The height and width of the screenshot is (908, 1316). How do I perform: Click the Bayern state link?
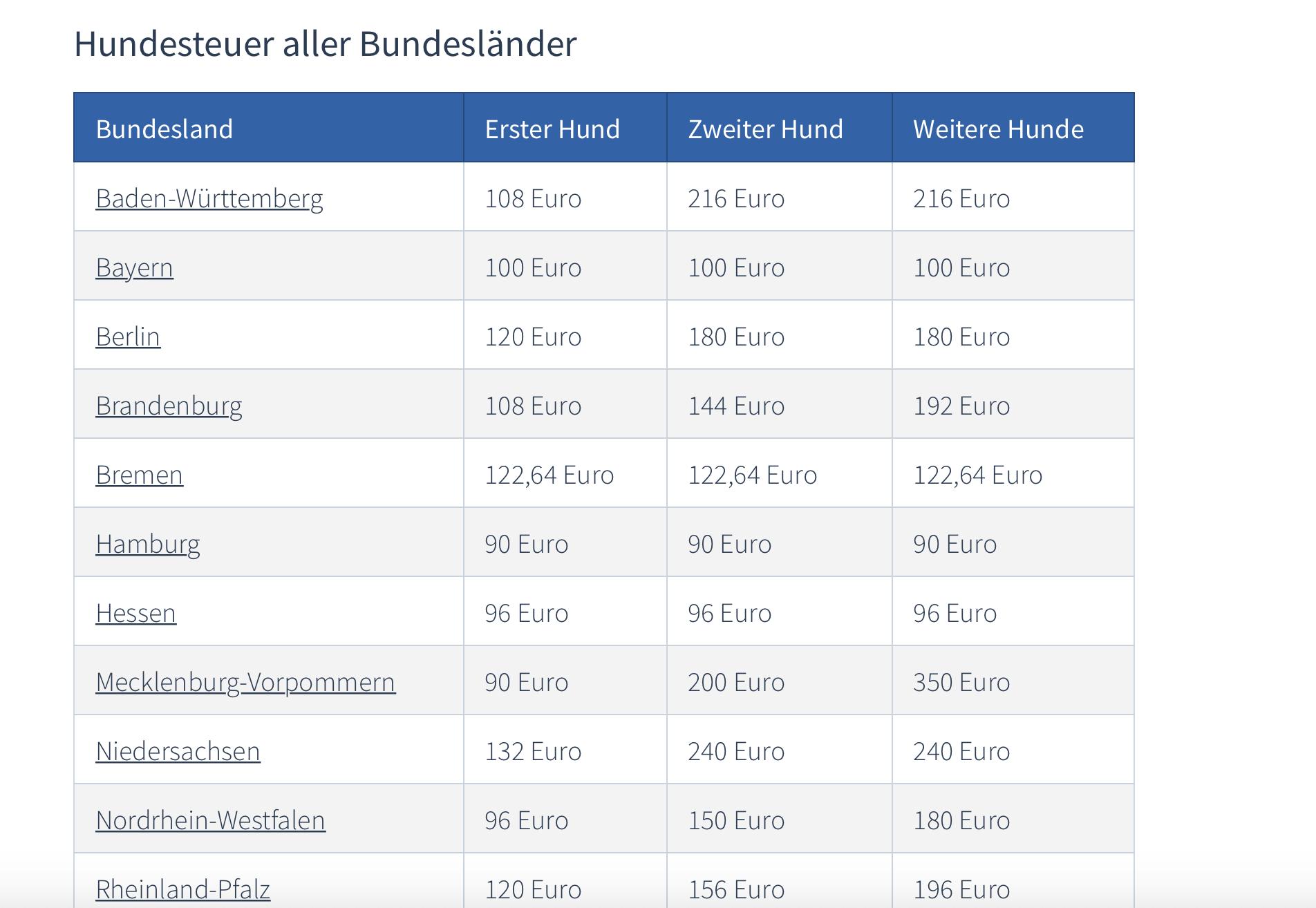(134, 267)
